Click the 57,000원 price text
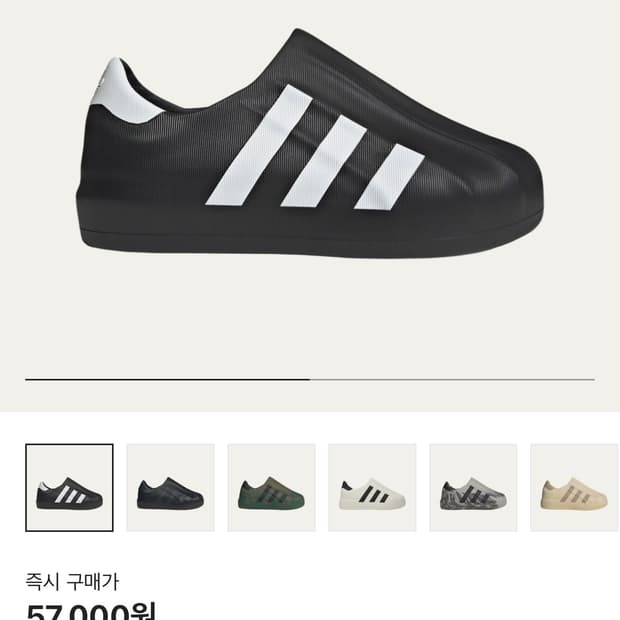Screen dimensions: 620x620 (x=90, y=612)
